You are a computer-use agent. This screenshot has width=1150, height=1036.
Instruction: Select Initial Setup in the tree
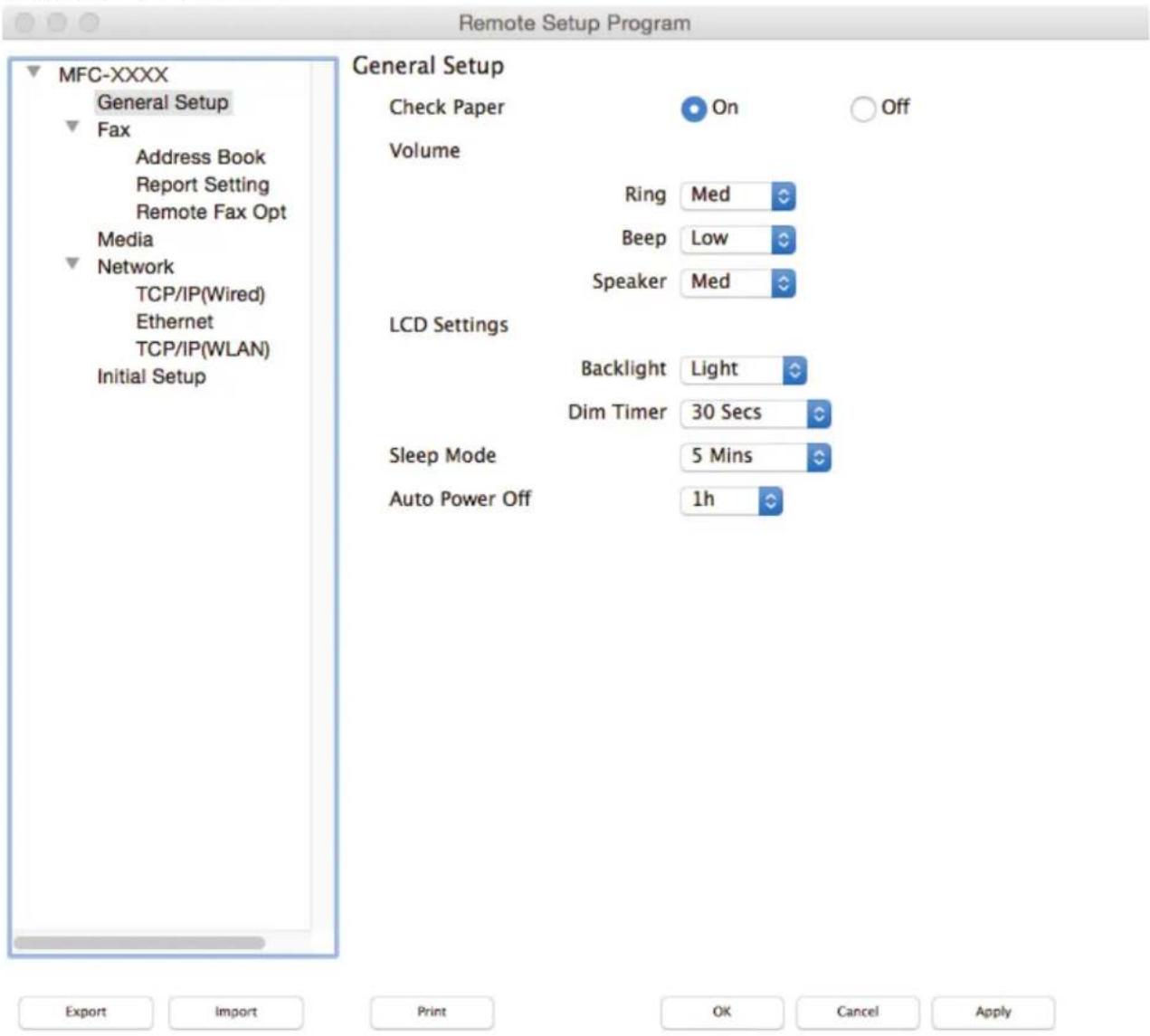click(151, 376)
